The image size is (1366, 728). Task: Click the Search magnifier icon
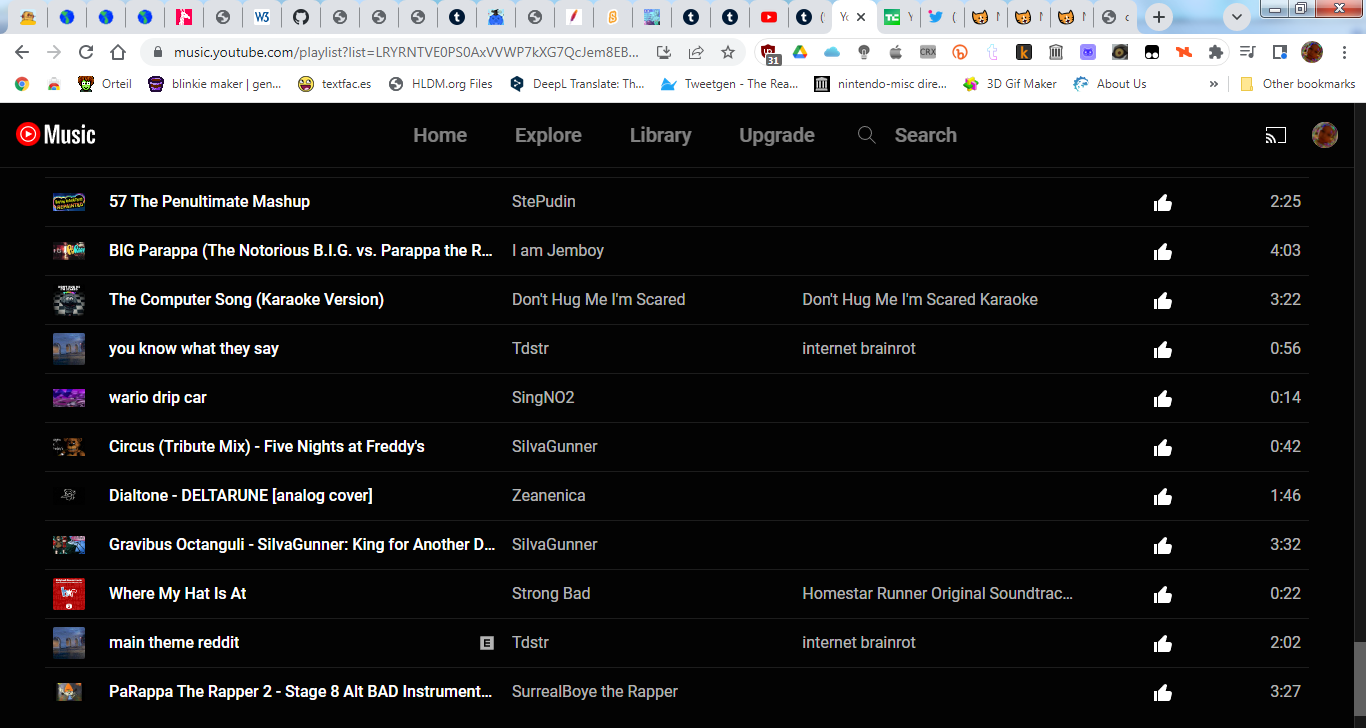click(867, 135)
